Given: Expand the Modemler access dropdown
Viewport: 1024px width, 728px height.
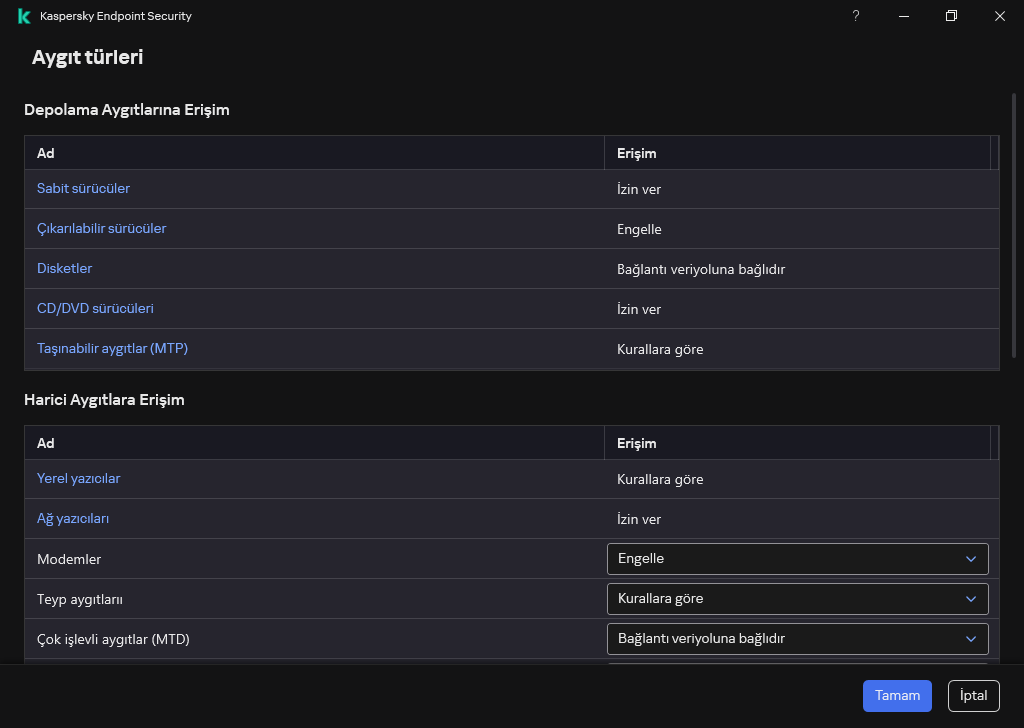Looking at the screenshot, I should coord(797,559).
